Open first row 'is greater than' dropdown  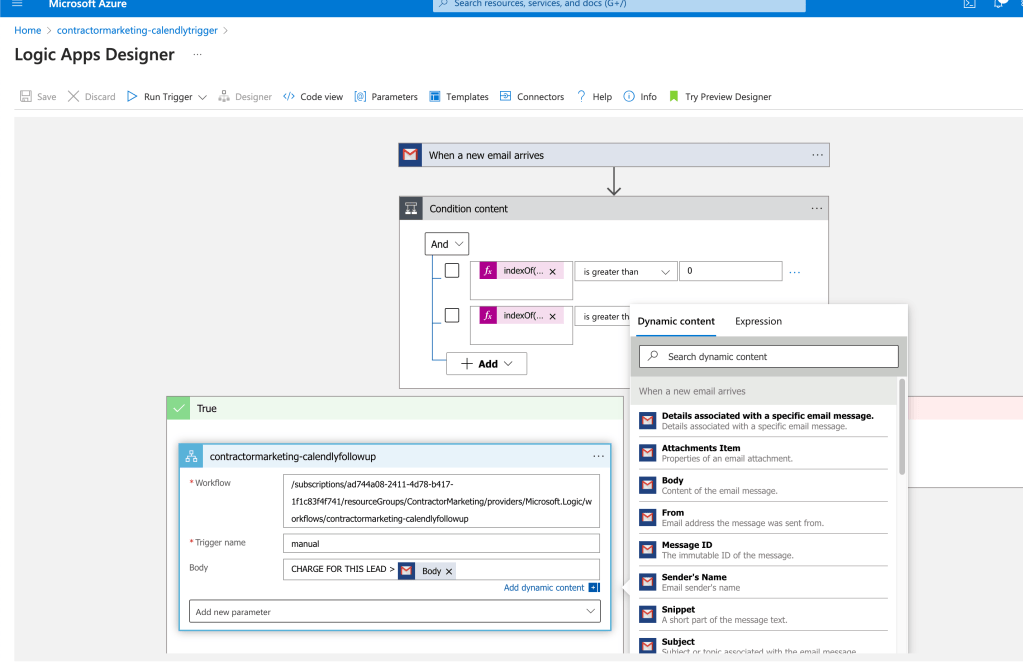pyautogui.click(x=626, y=271)
